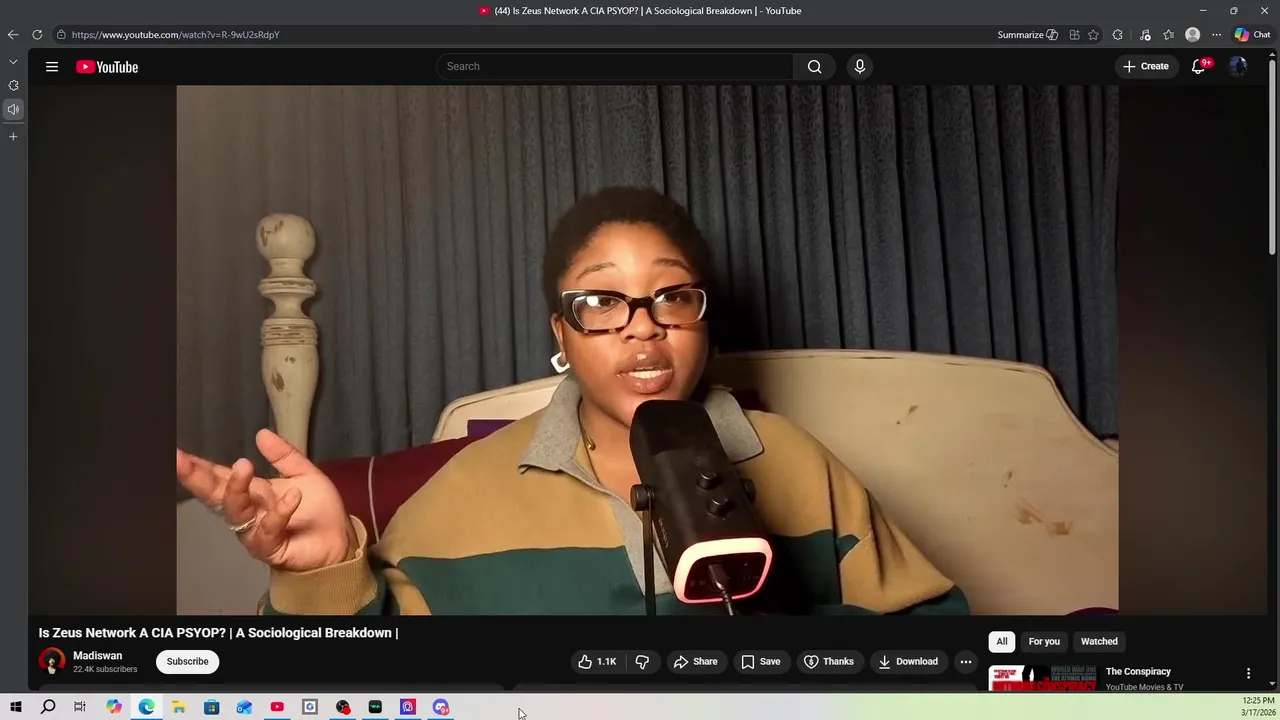Select the For you filter chip

(x=1044, y=642)
